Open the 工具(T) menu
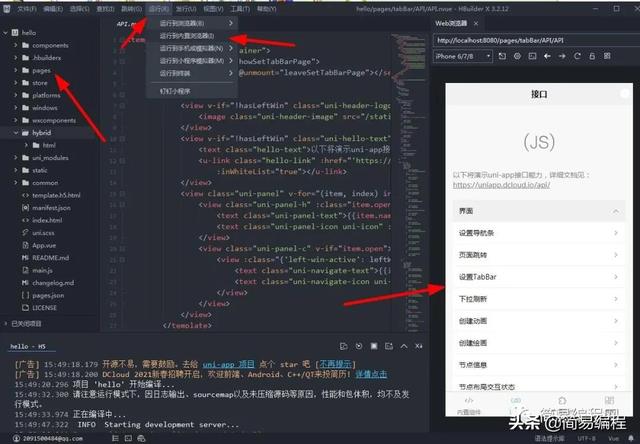 240,9
